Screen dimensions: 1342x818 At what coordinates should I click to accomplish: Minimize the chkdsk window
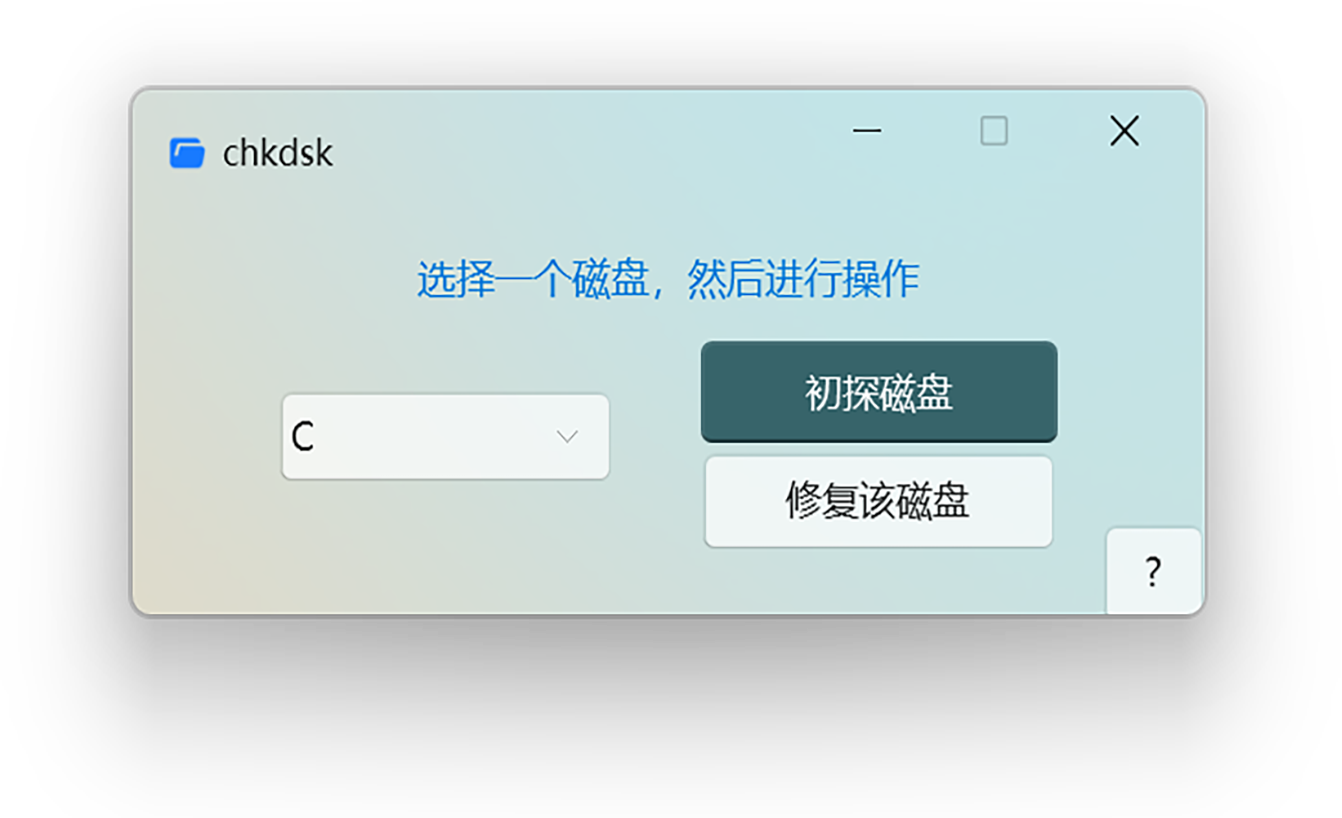point(867,131)
